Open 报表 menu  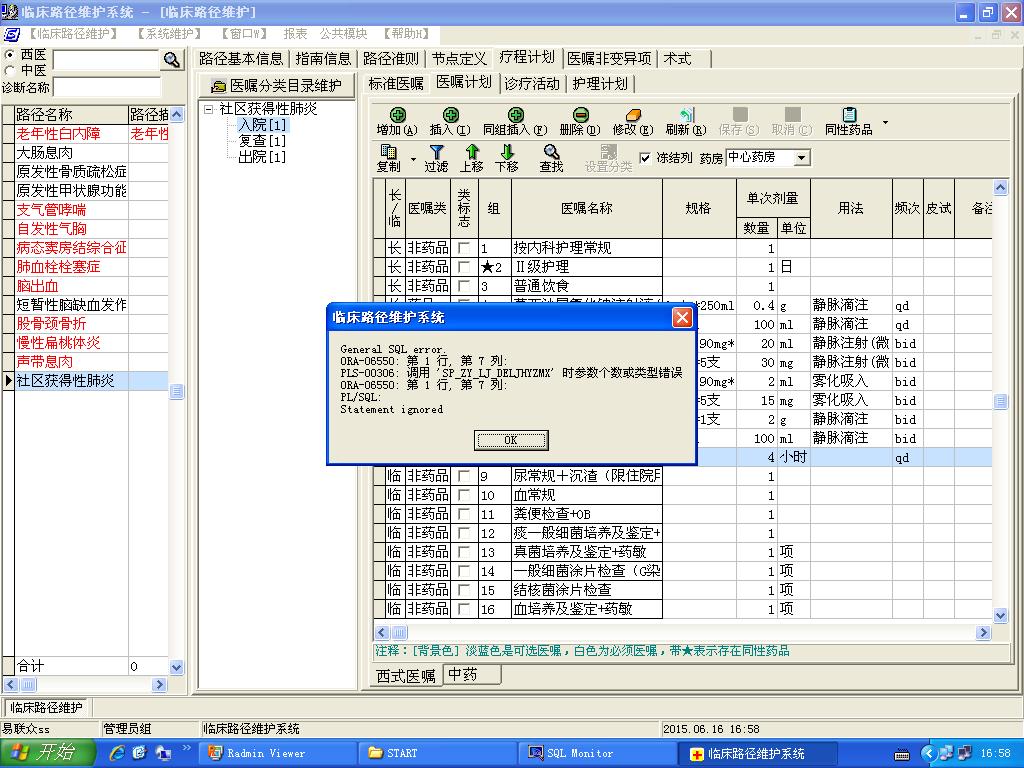[295, 34]
